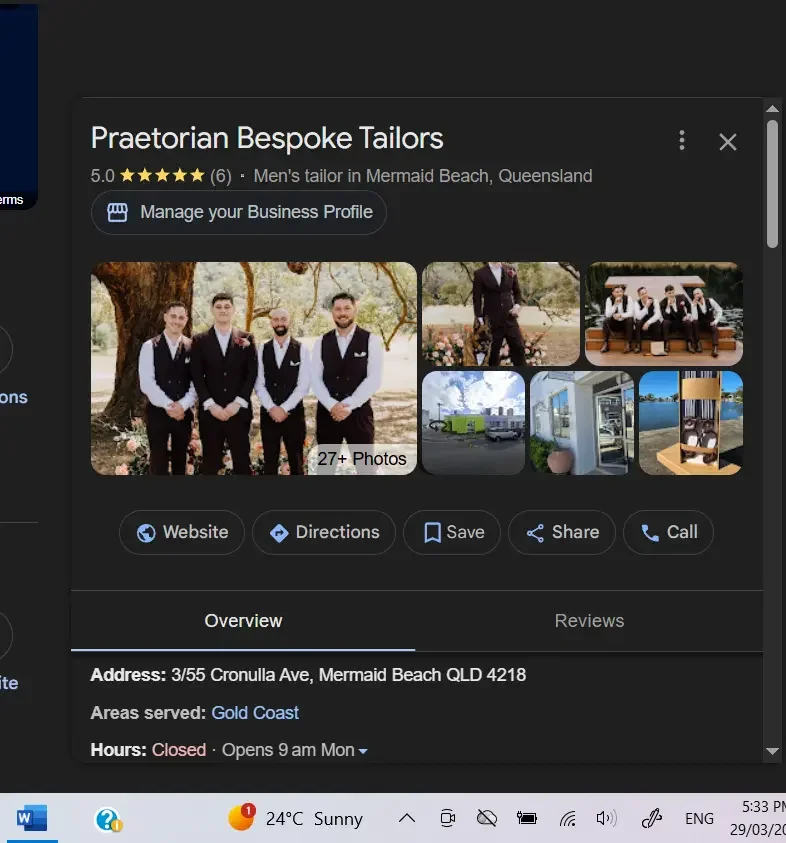The image size is (786, 843).
Task: Open the three-dot more options menu
Action: (x=682, y=140)
